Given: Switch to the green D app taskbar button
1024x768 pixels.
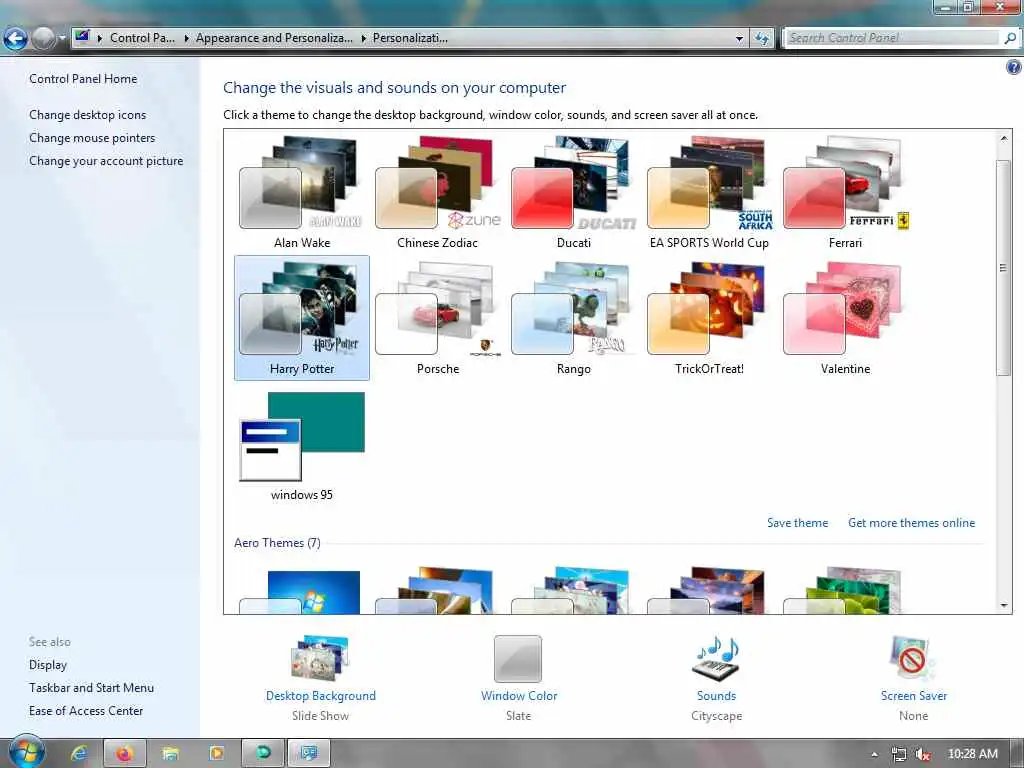Looking at the screenshot, I should pyautogui.click(x=263, y=754).
